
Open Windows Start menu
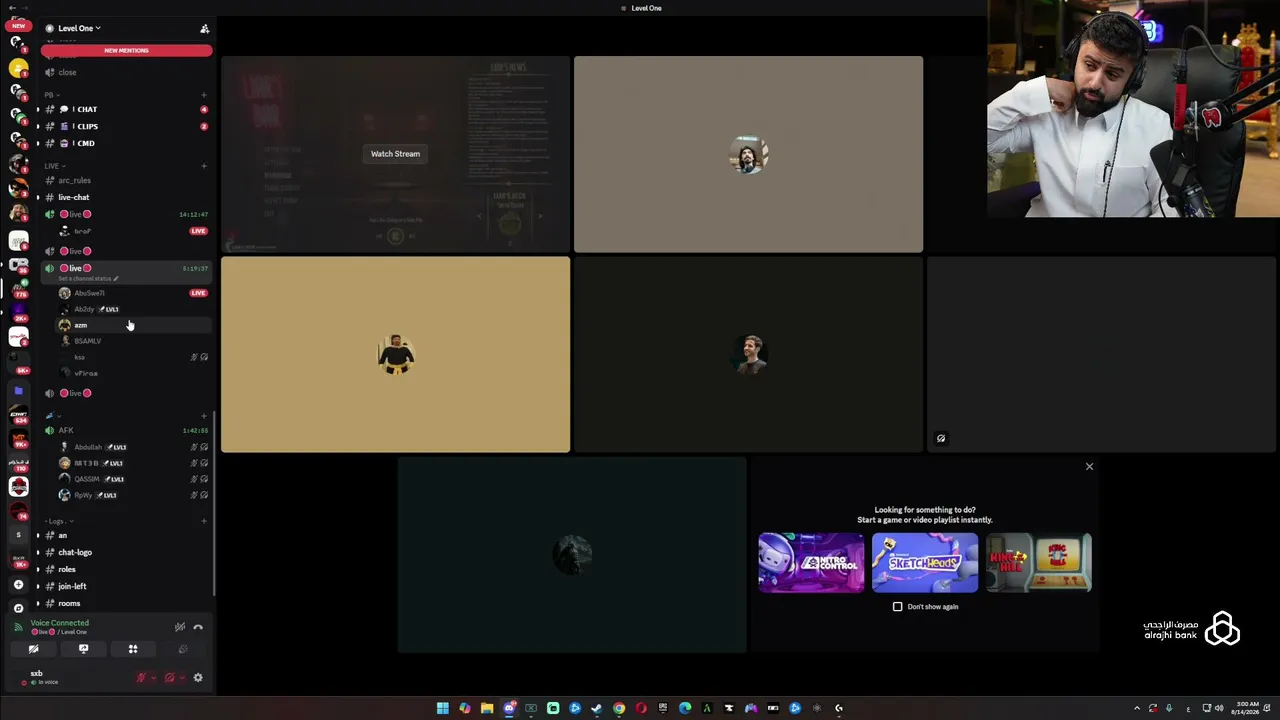pos(442,708)
